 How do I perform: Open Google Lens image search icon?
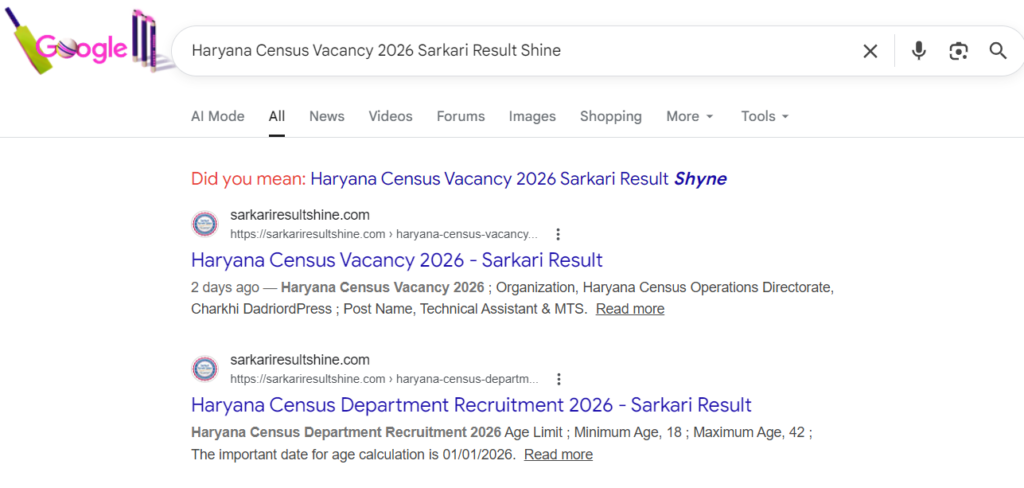pyautogui.click(x=958, y=51)
